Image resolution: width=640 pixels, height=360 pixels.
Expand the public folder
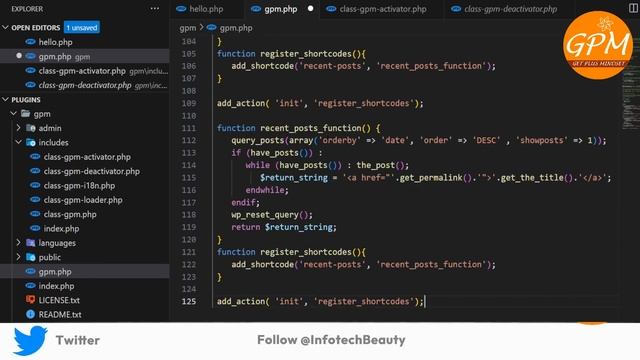click(18, 257)
